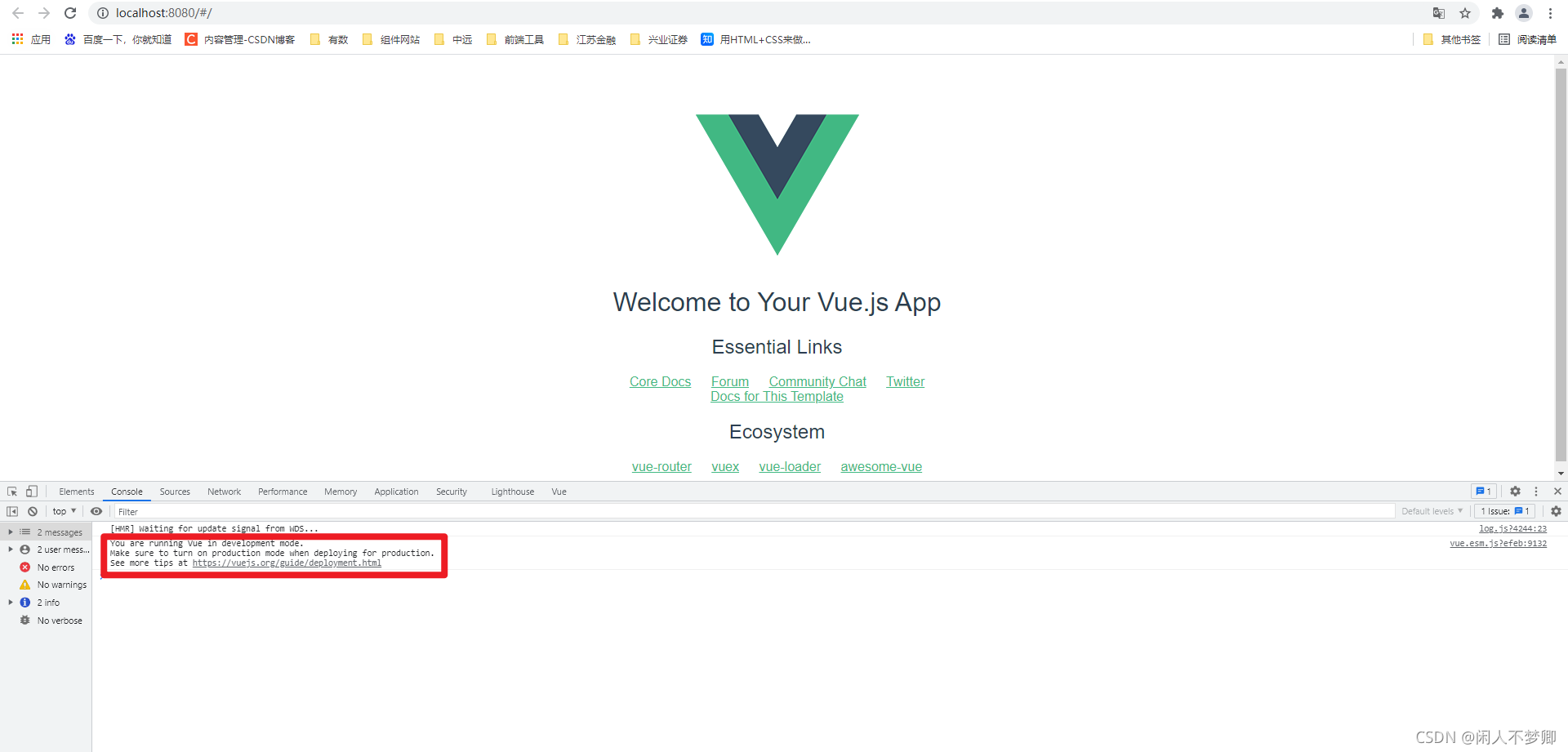Reload the page with the refresh icon
Screen dimensions: 1568x752
click(70, 13)
